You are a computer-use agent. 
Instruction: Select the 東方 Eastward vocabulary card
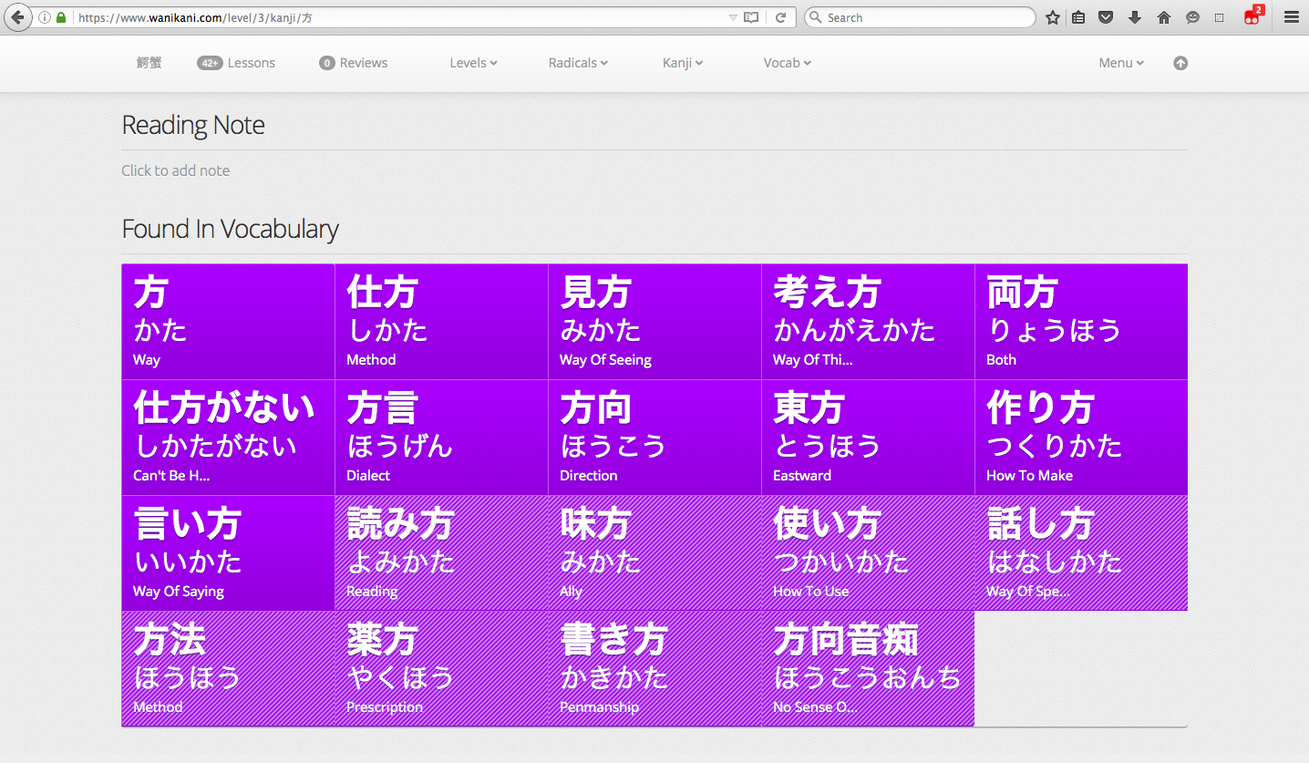868,438
